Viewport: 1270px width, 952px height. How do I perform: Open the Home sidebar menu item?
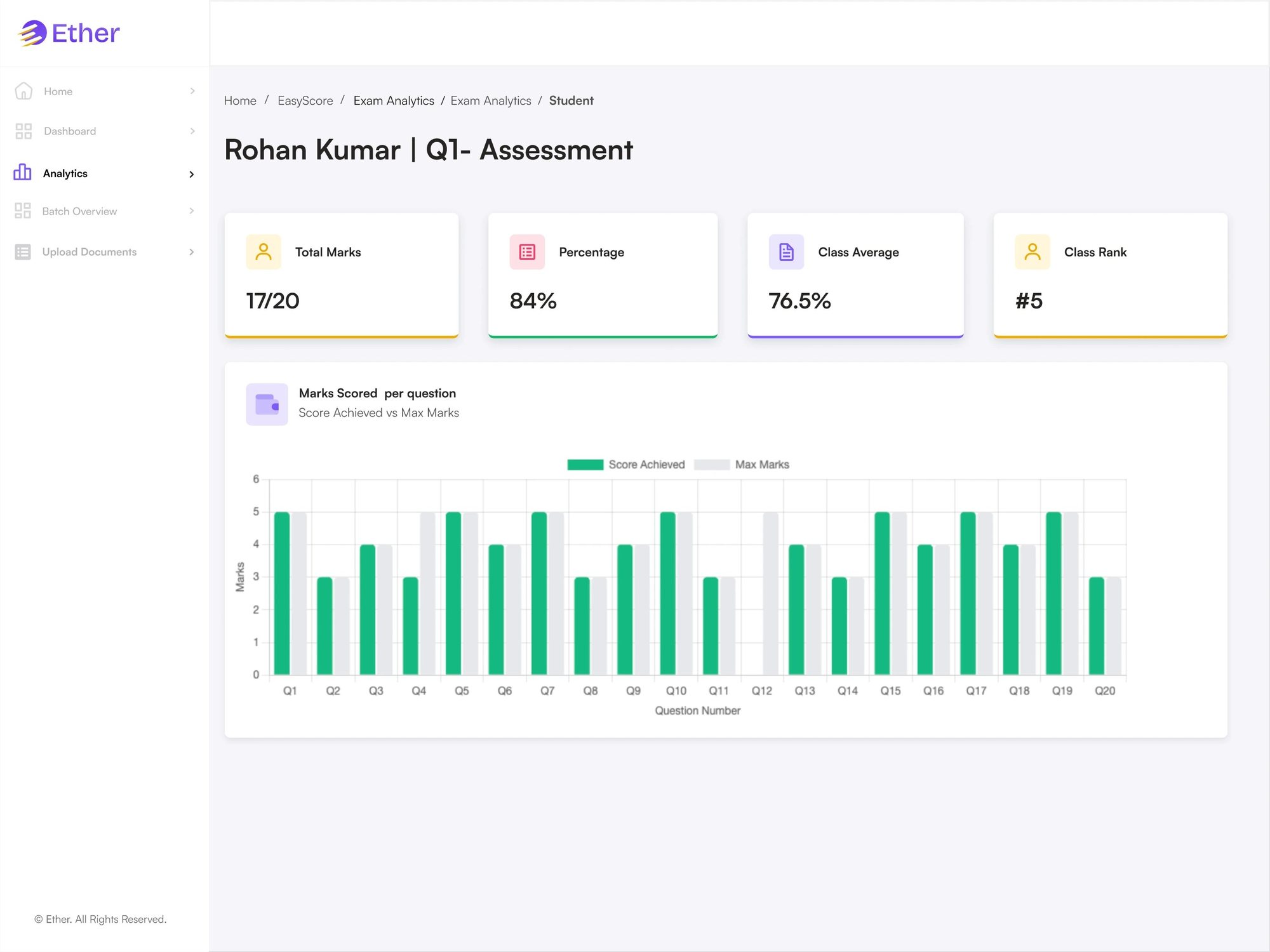(x=105, y=91)
